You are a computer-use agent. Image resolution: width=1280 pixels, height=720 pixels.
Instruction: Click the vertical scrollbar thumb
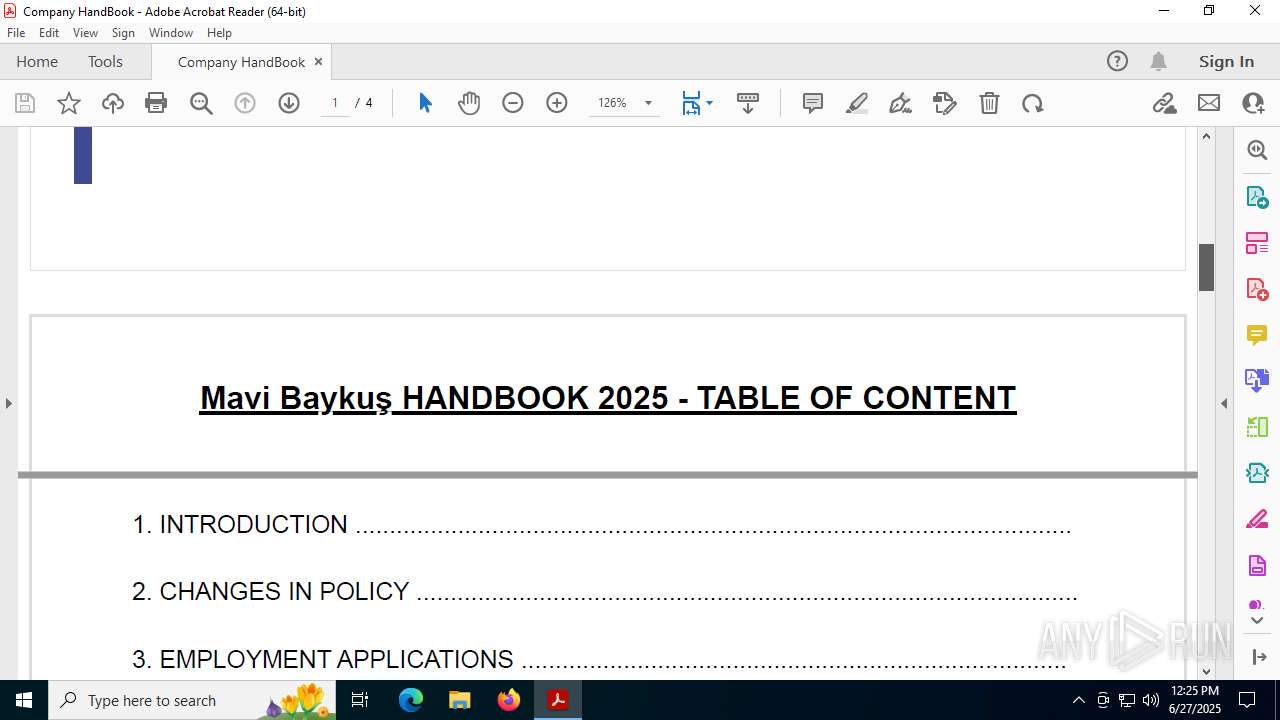click(x=1206, y=267)
